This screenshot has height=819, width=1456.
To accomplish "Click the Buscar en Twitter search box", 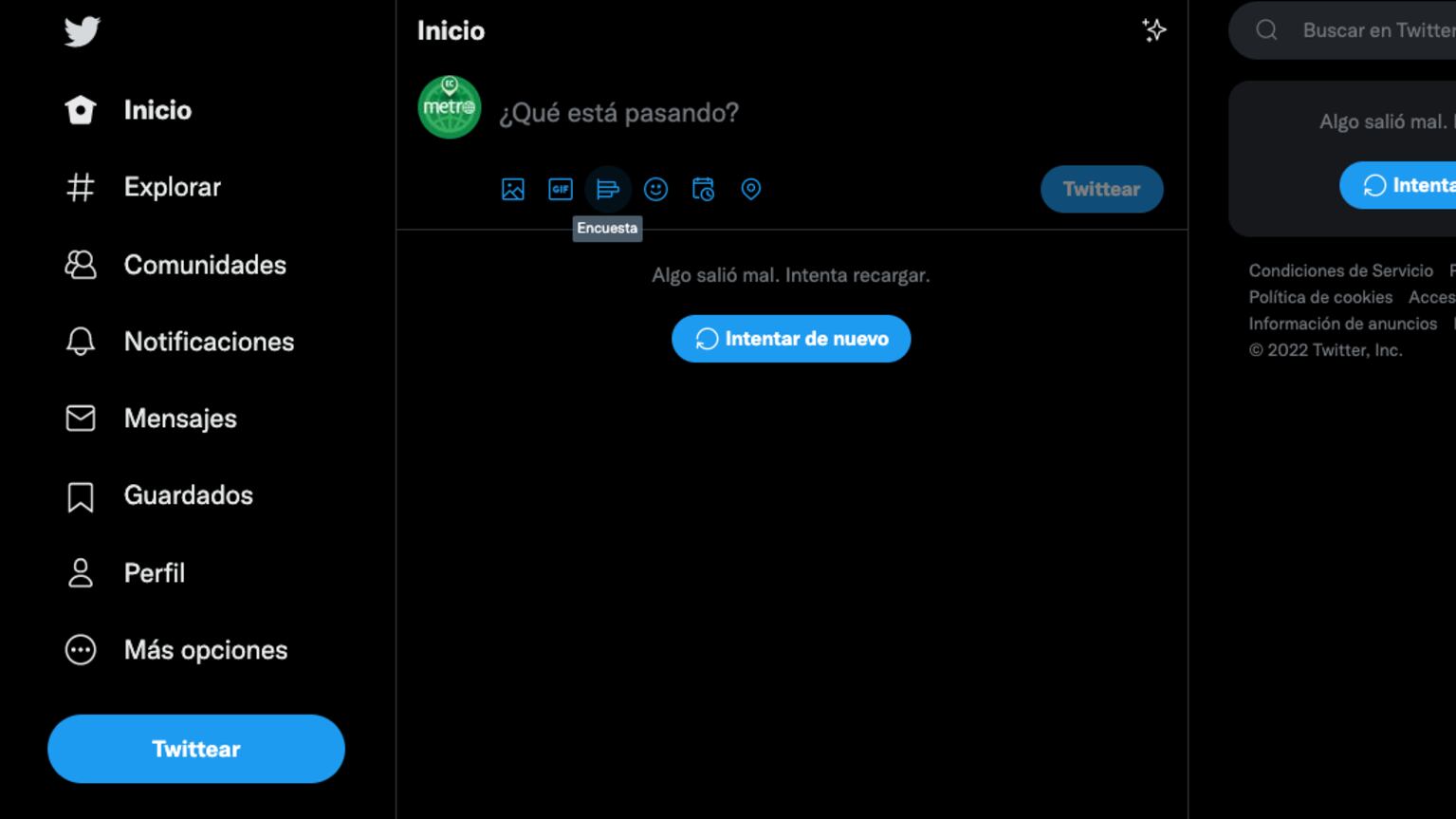I will (x=1342, y=30).
